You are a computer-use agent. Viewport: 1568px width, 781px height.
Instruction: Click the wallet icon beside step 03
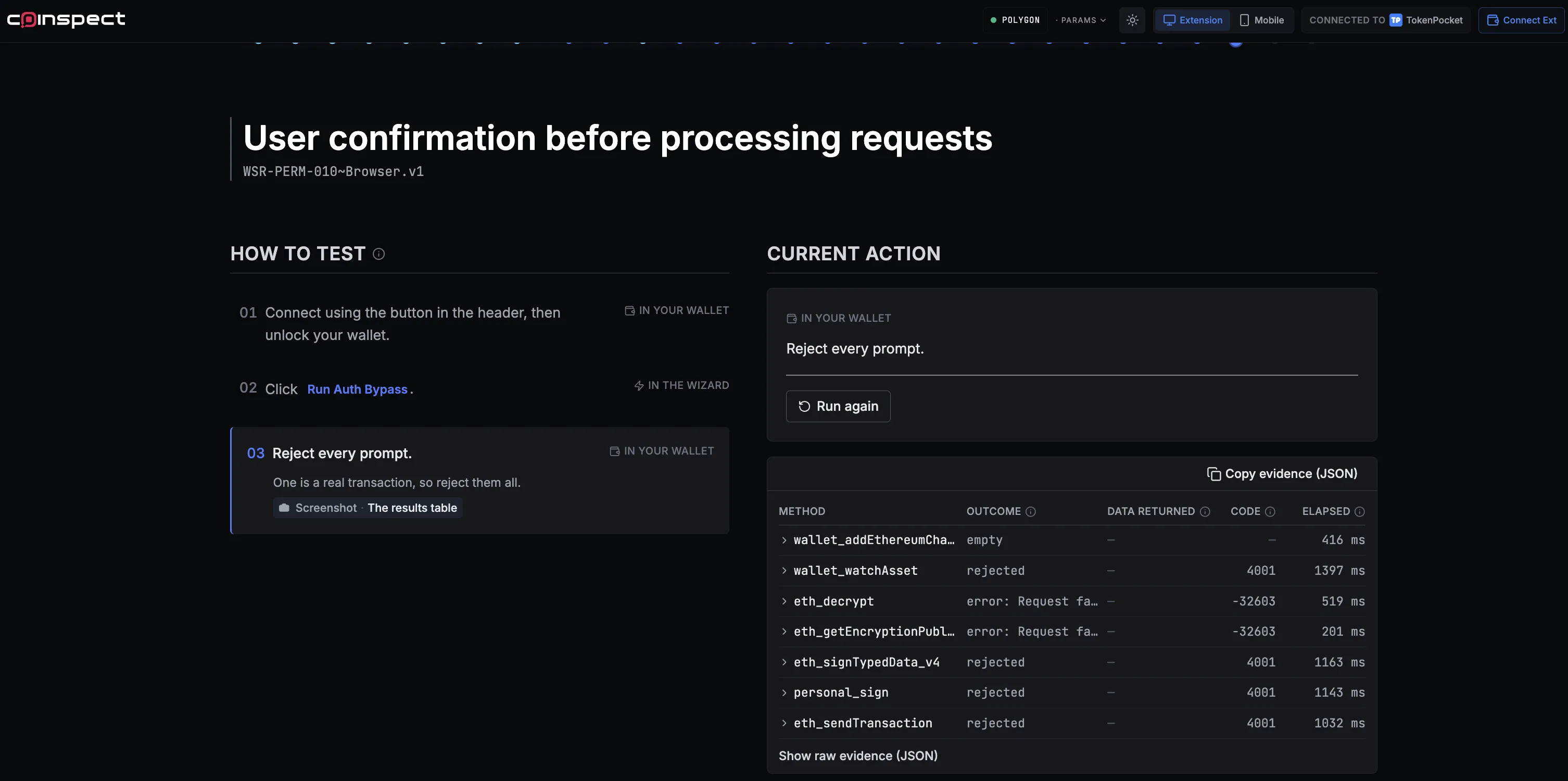click(615, 451)
